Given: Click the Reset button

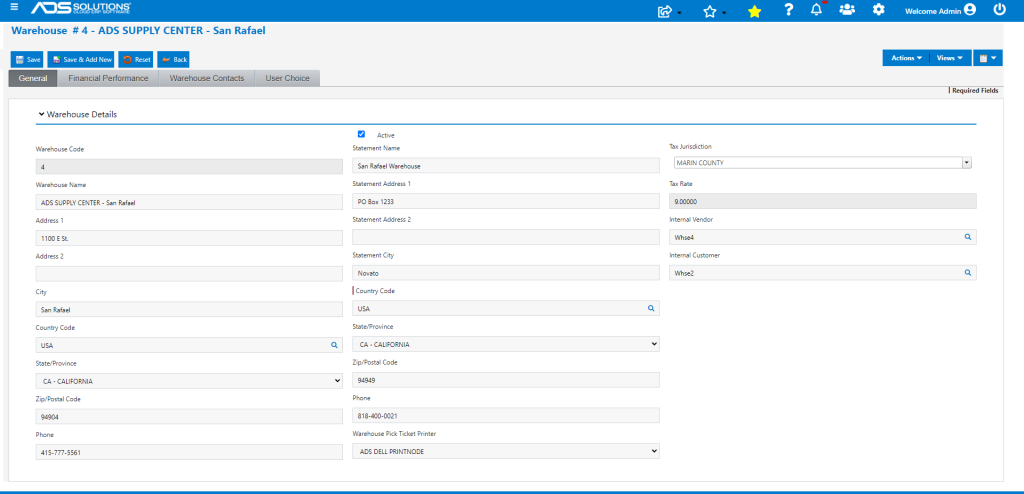Looking at the screenshot, I should pos(136,59).
